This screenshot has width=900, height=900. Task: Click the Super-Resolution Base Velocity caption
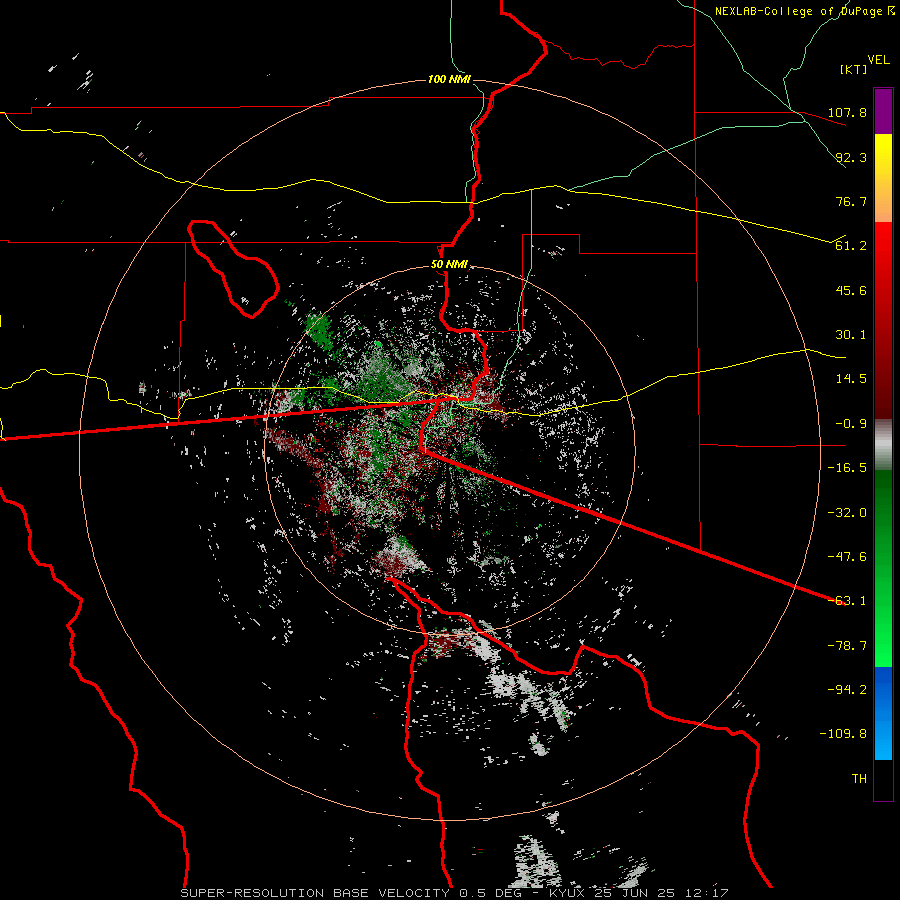455,893
